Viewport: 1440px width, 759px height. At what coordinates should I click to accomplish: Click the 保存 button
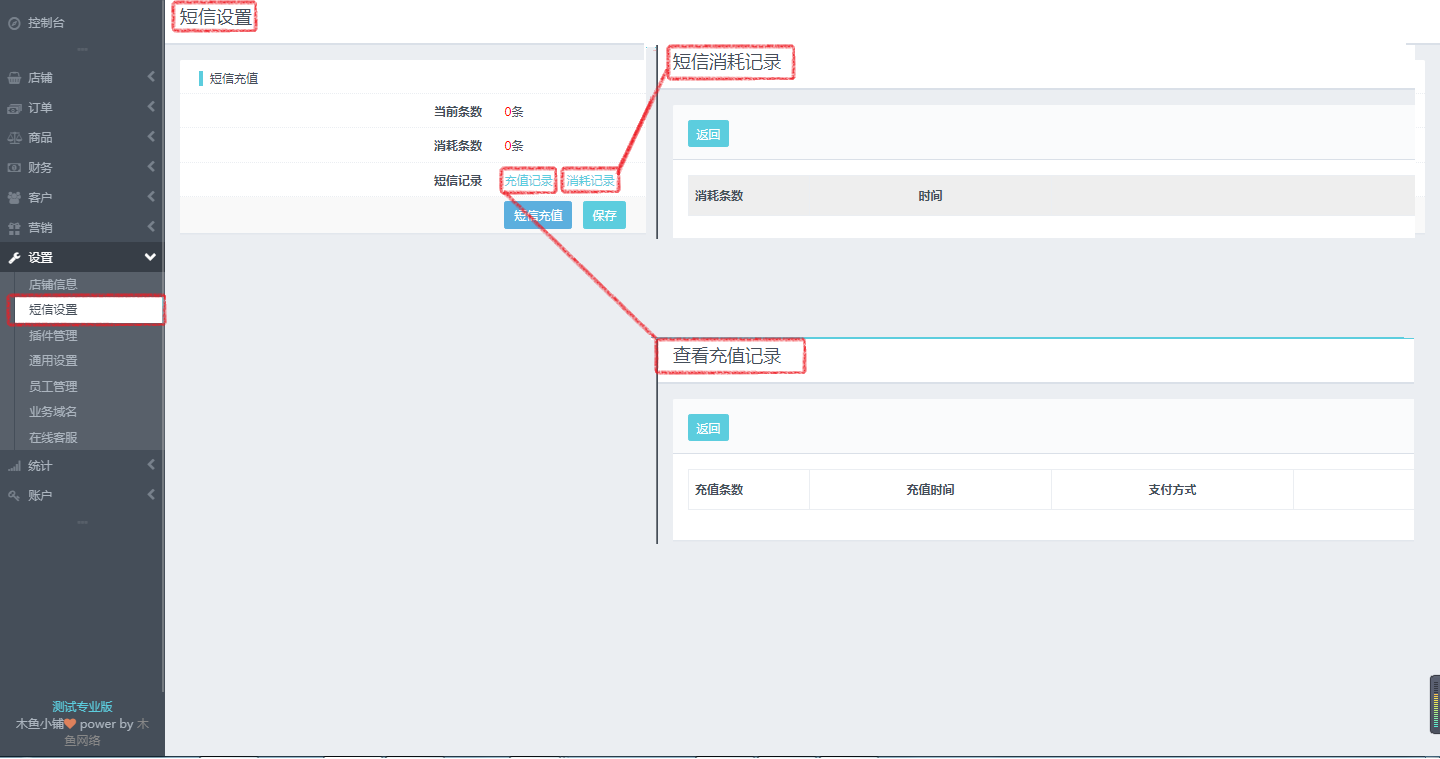click(604, 215)
